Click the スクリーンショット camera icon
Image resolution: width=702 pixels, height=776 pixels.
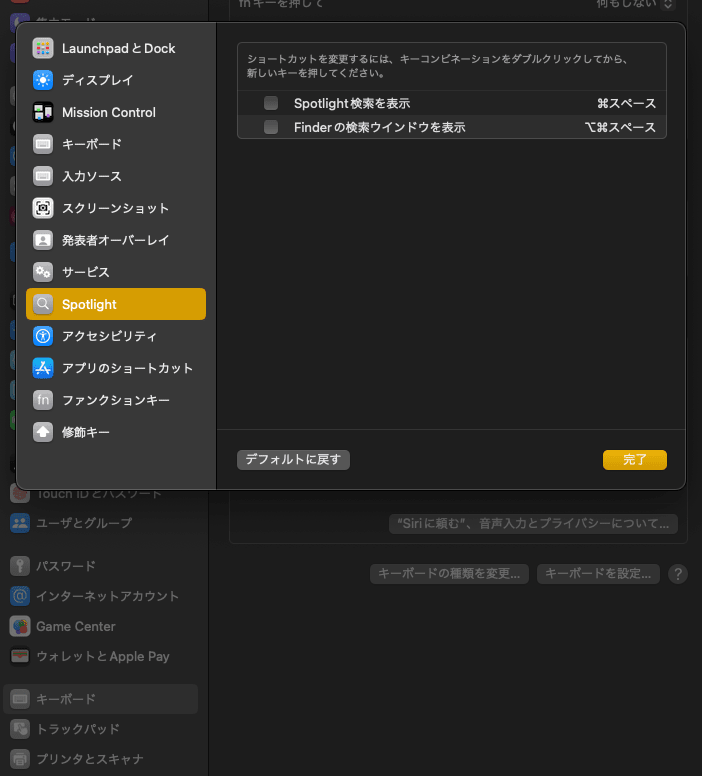click(43, 208)
